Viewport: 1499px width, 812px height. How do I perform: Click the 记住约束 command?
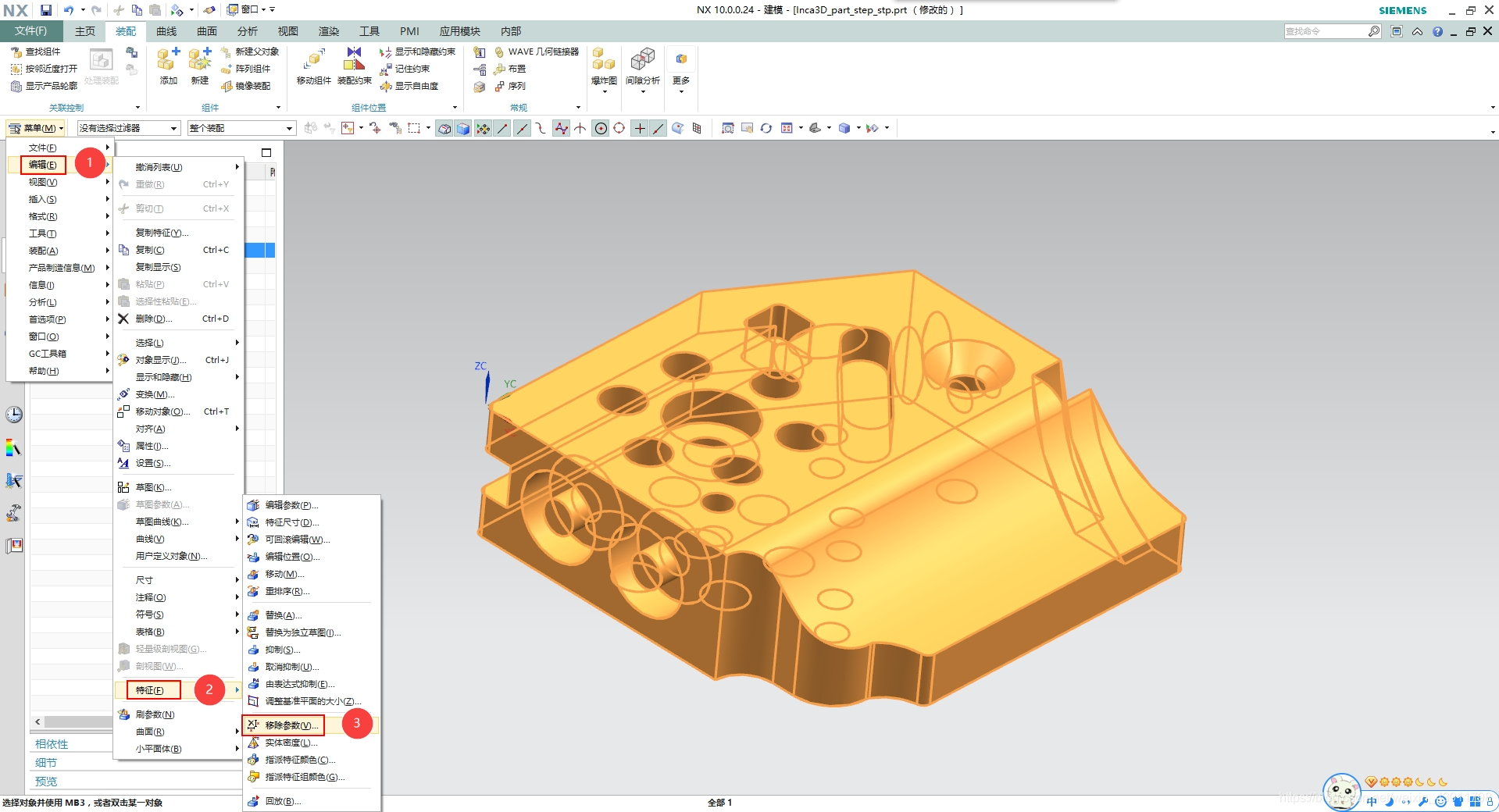405,69
